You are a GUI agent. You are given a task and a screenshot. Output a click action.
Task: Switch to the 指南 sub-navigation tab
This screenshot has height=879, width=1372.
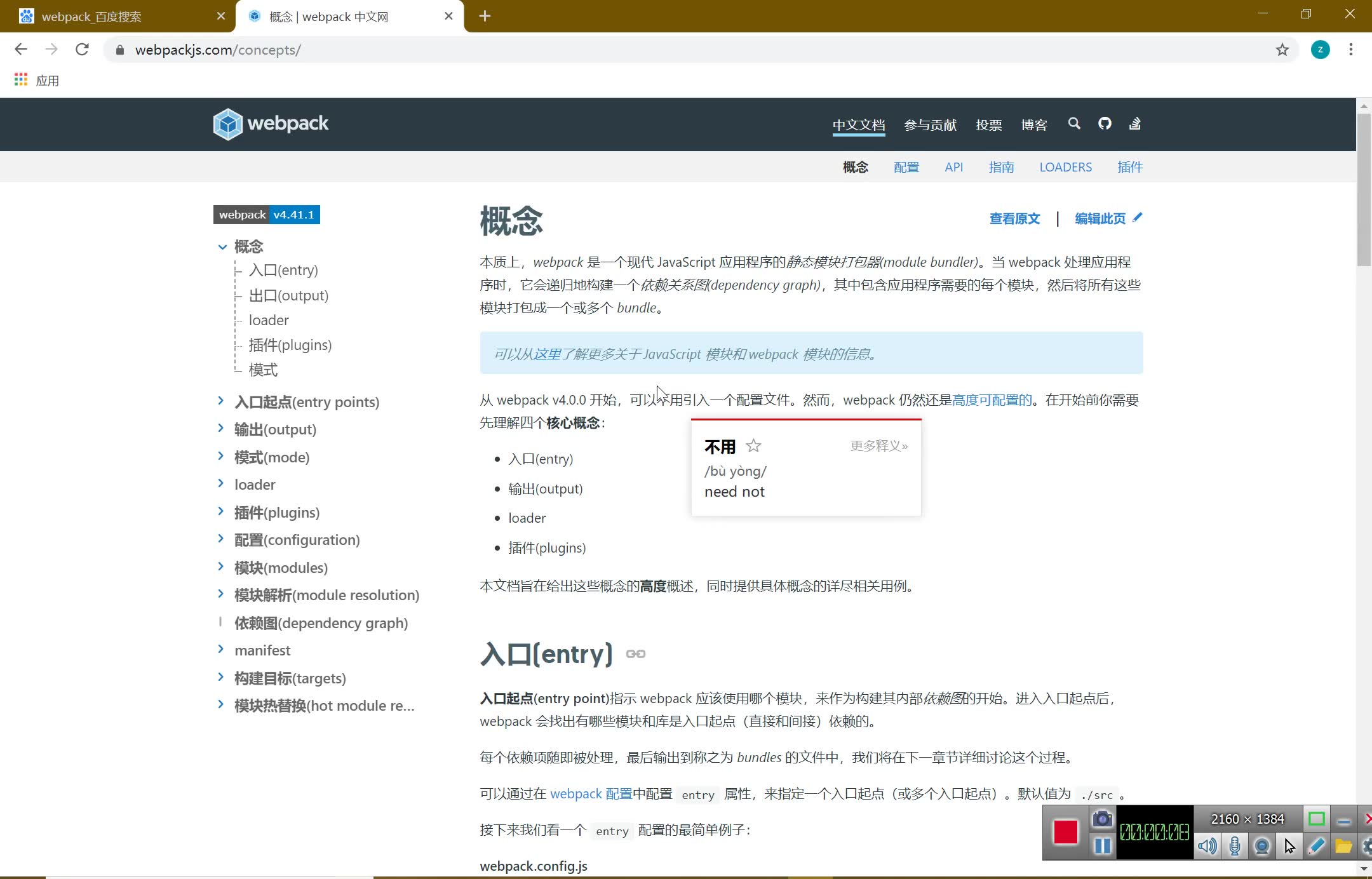pos(1002,167)
